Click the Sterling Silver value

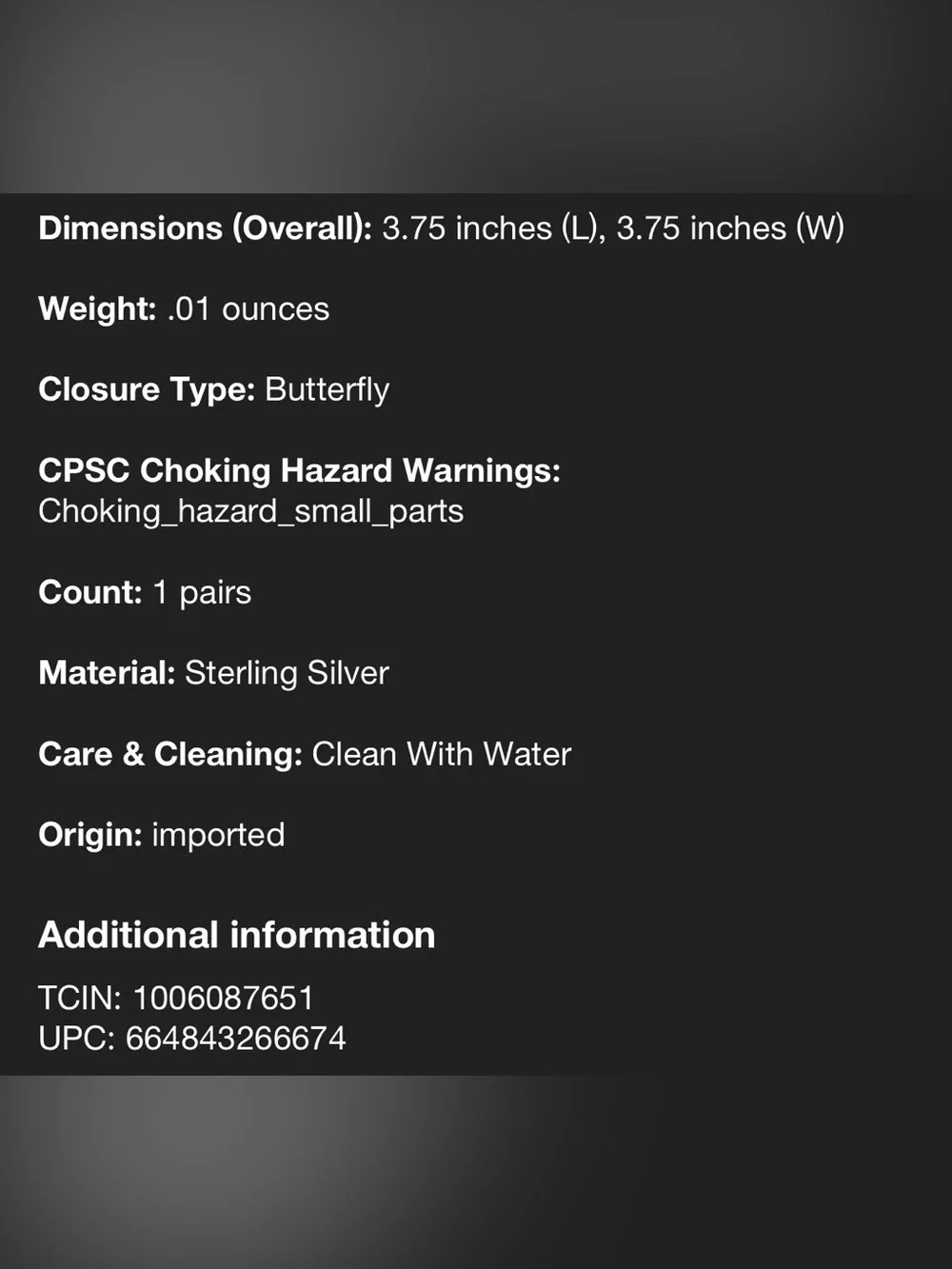tap(288, 673)
